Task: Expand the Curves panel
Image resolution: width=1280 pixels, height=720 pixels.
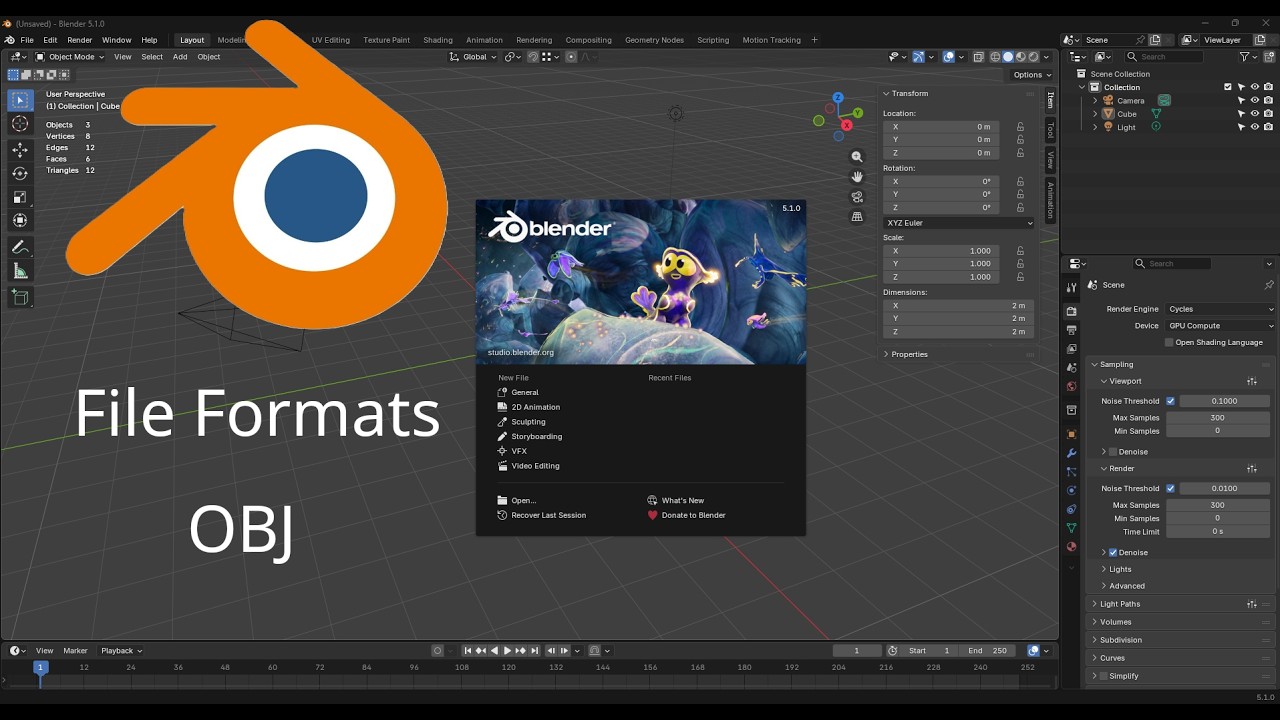Action: click(x=1112, y=658)
